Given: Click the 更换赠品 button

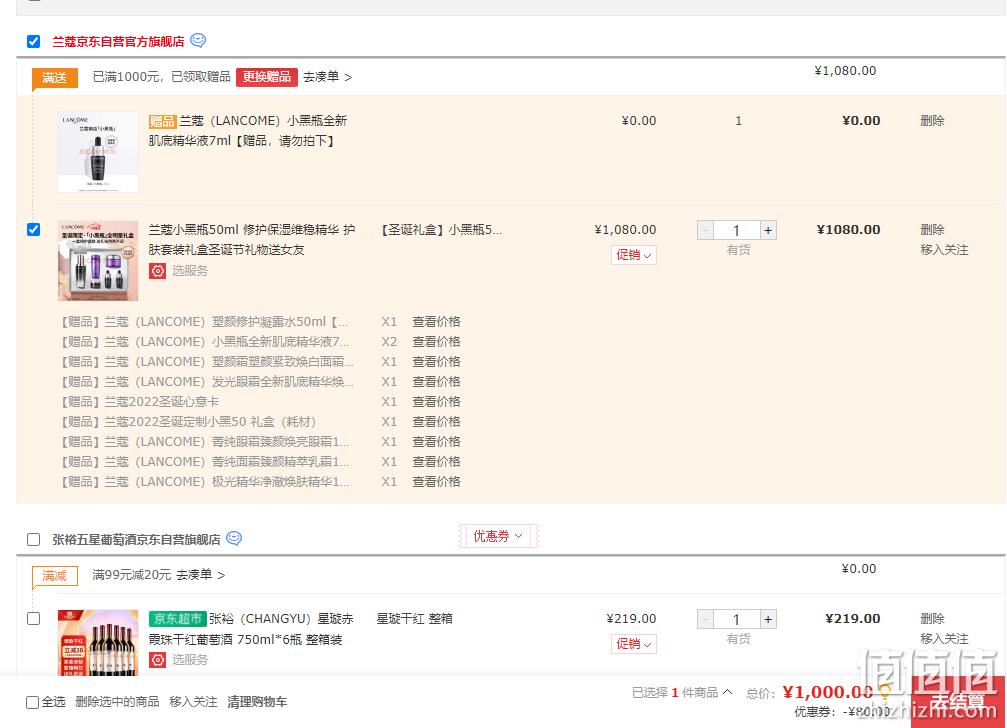Looking at the screenshot, I should pyautogui.click(x=267, y=76).
